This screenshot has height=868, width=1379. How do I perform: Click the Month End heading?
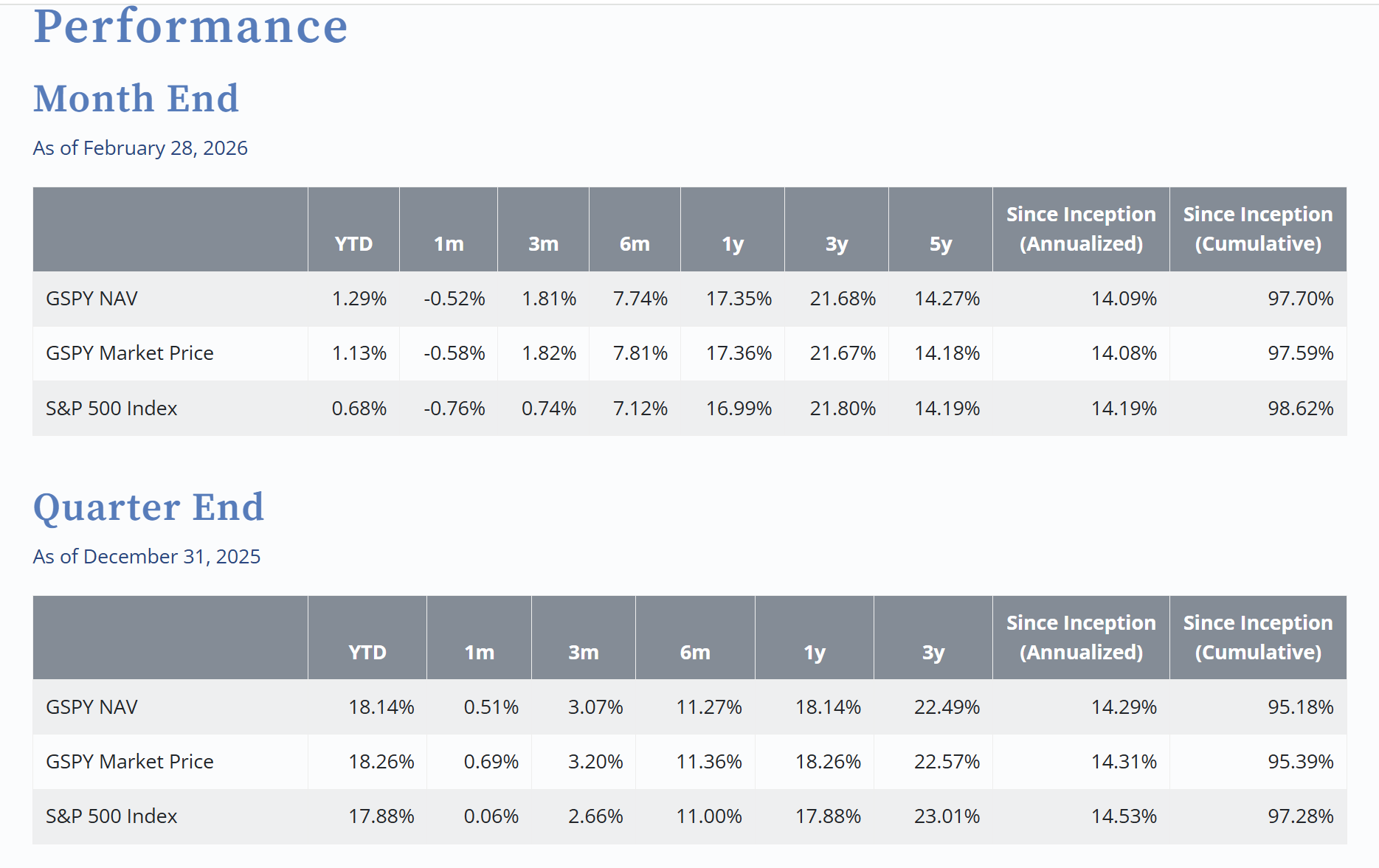click(136, 99)
